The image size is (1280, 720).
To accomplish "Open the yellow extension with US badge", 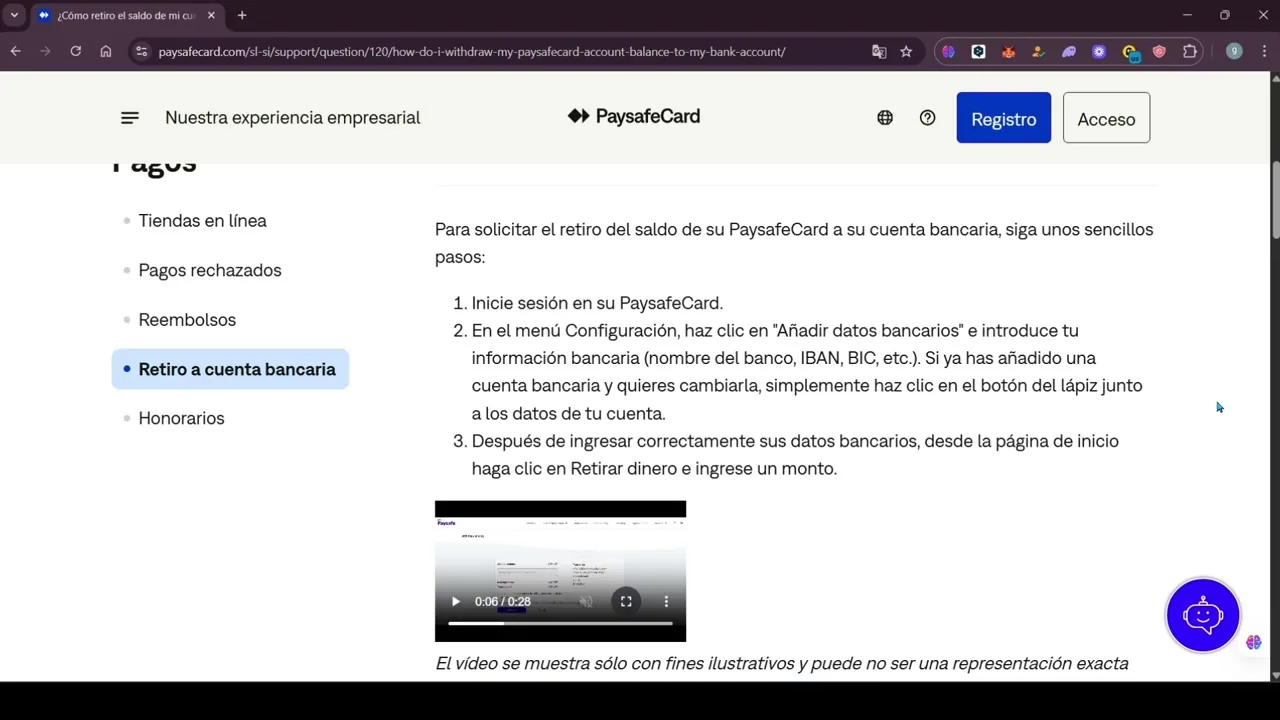I will pyautogui.click(x=1130, y=52).
